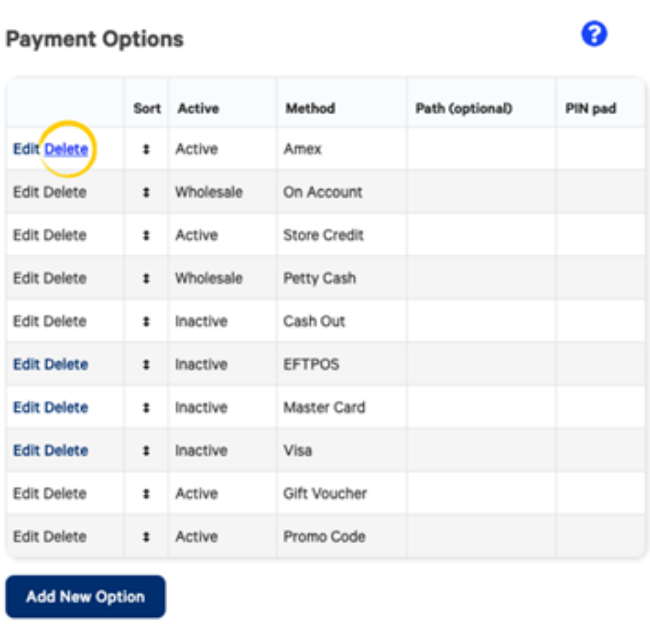
Task: Open the blue help question mark icon
Action: tap(594, 35)
